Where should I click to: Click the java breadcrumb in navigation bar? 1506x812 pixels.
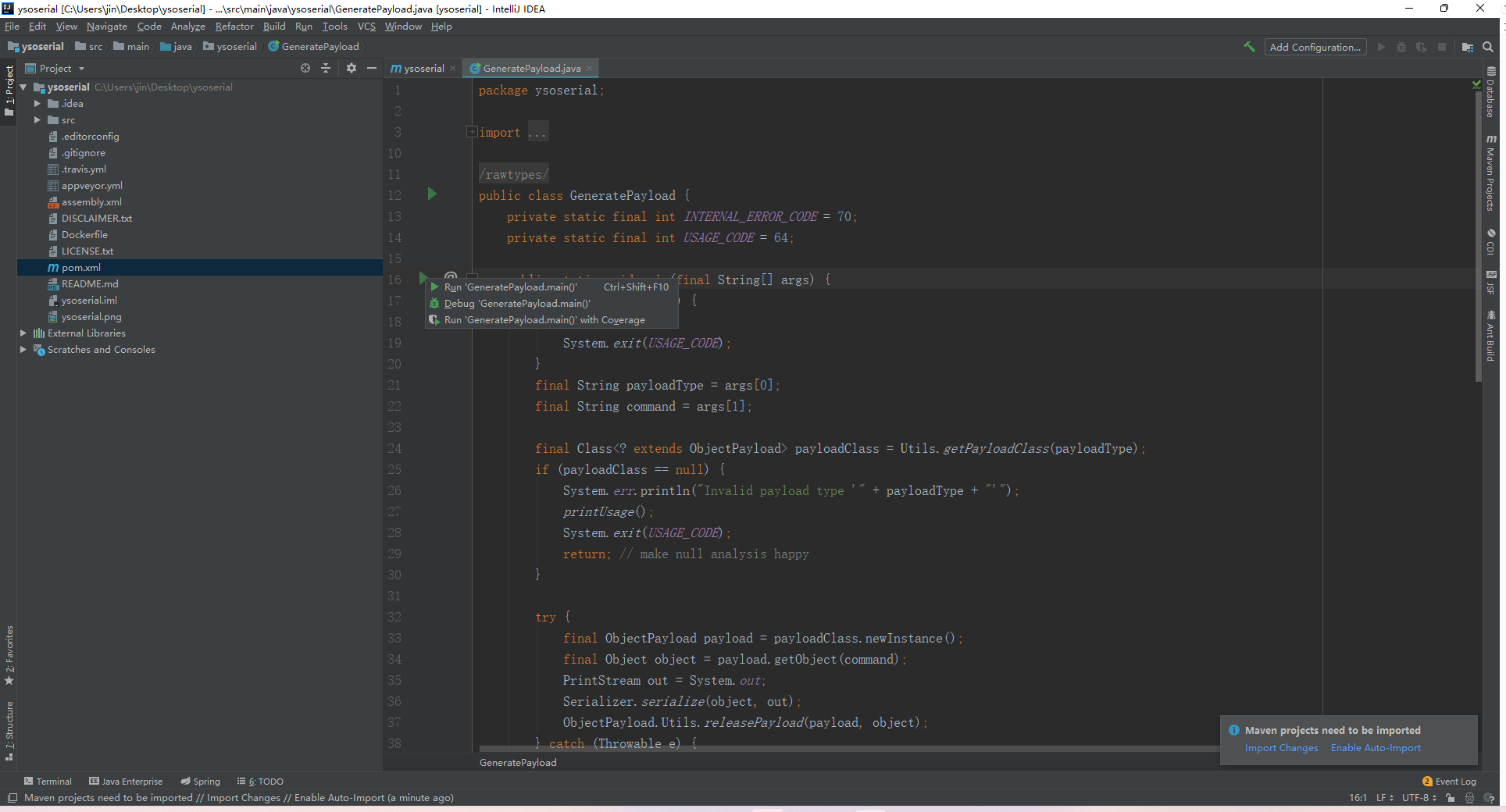coord(177,46)
